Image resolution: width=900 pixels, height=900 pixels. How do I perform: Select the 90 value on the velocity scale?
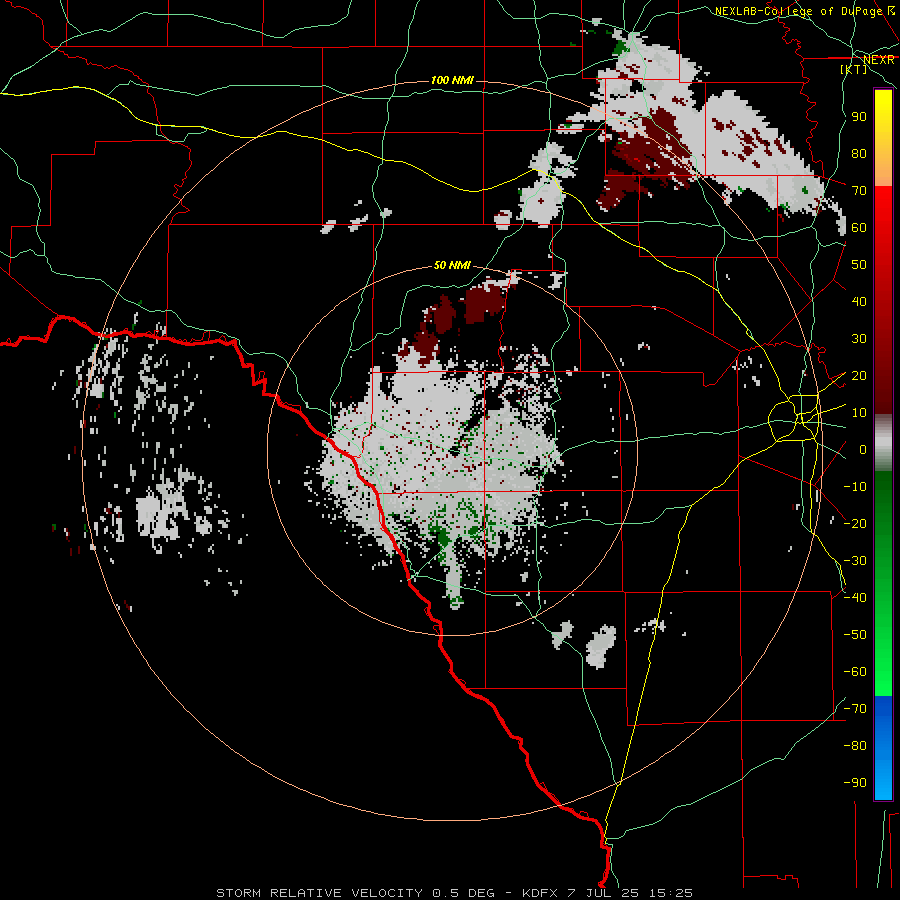tap(859, 117)
